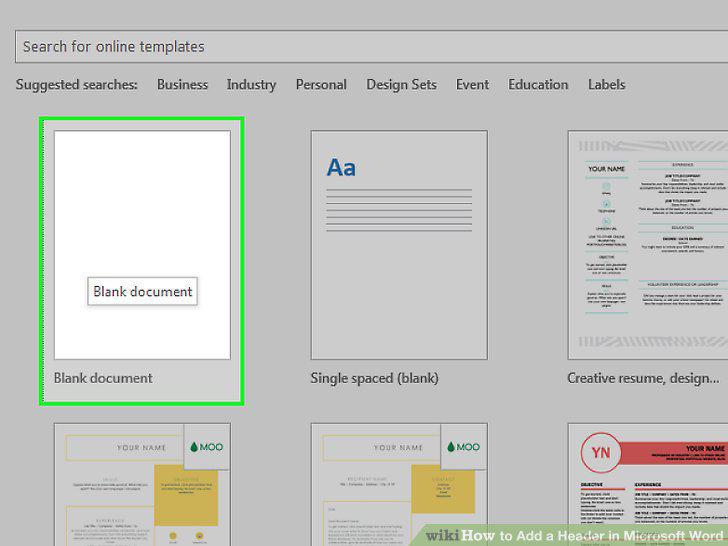Open the Personal suggested search
Image resolution: width=728 pixels, height=546 pixels.
[x=321, y=84]
